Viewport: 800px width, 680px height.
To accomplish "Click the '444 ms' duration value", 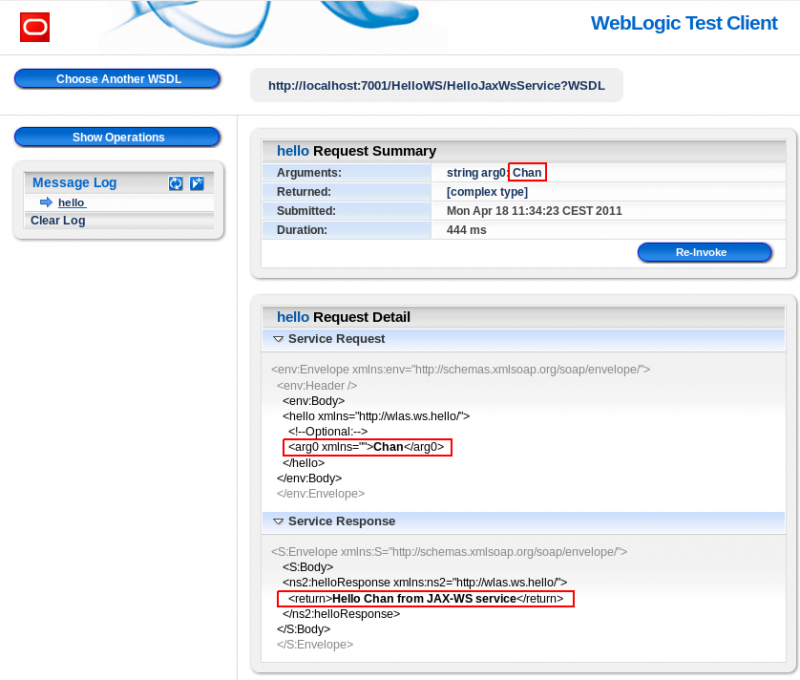I will (466, 230).
